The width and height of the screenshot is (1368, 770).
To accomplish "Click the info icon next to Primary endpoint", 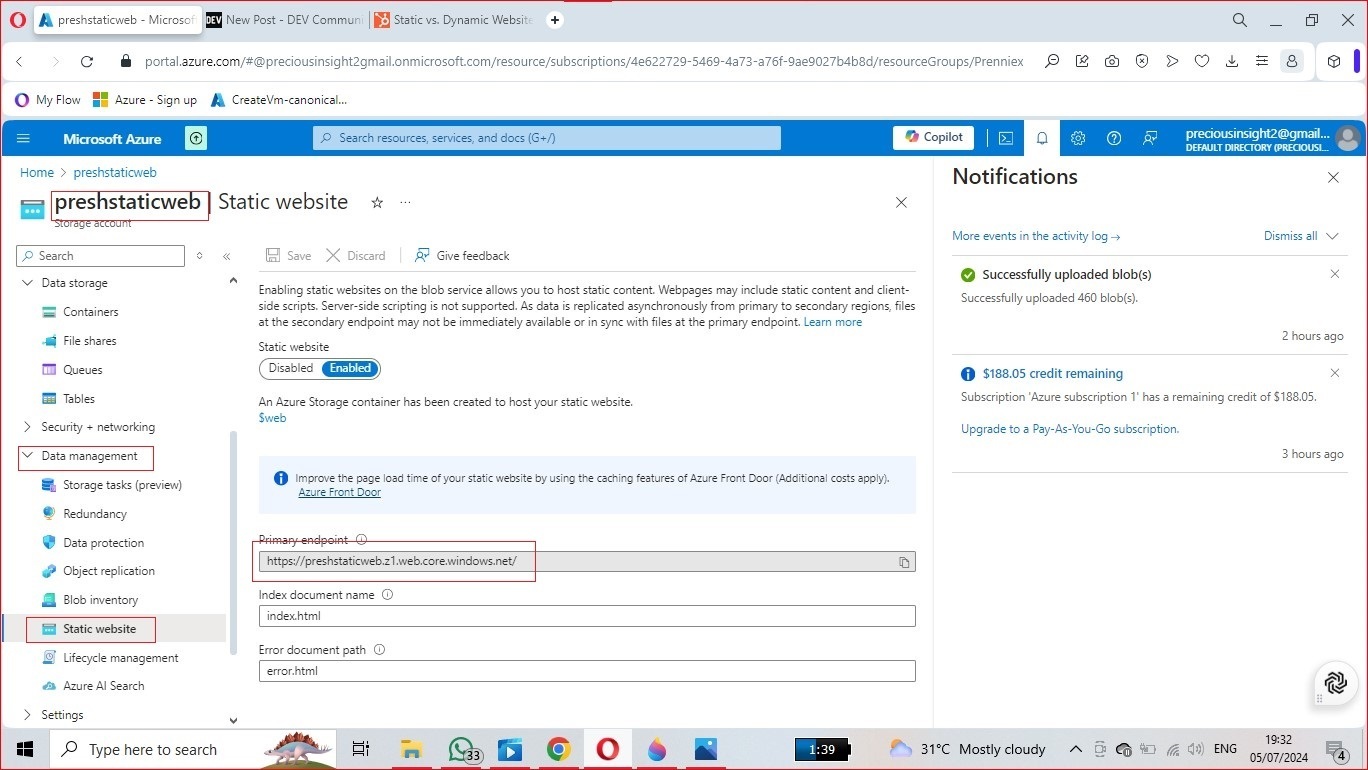I will (362, 540).
